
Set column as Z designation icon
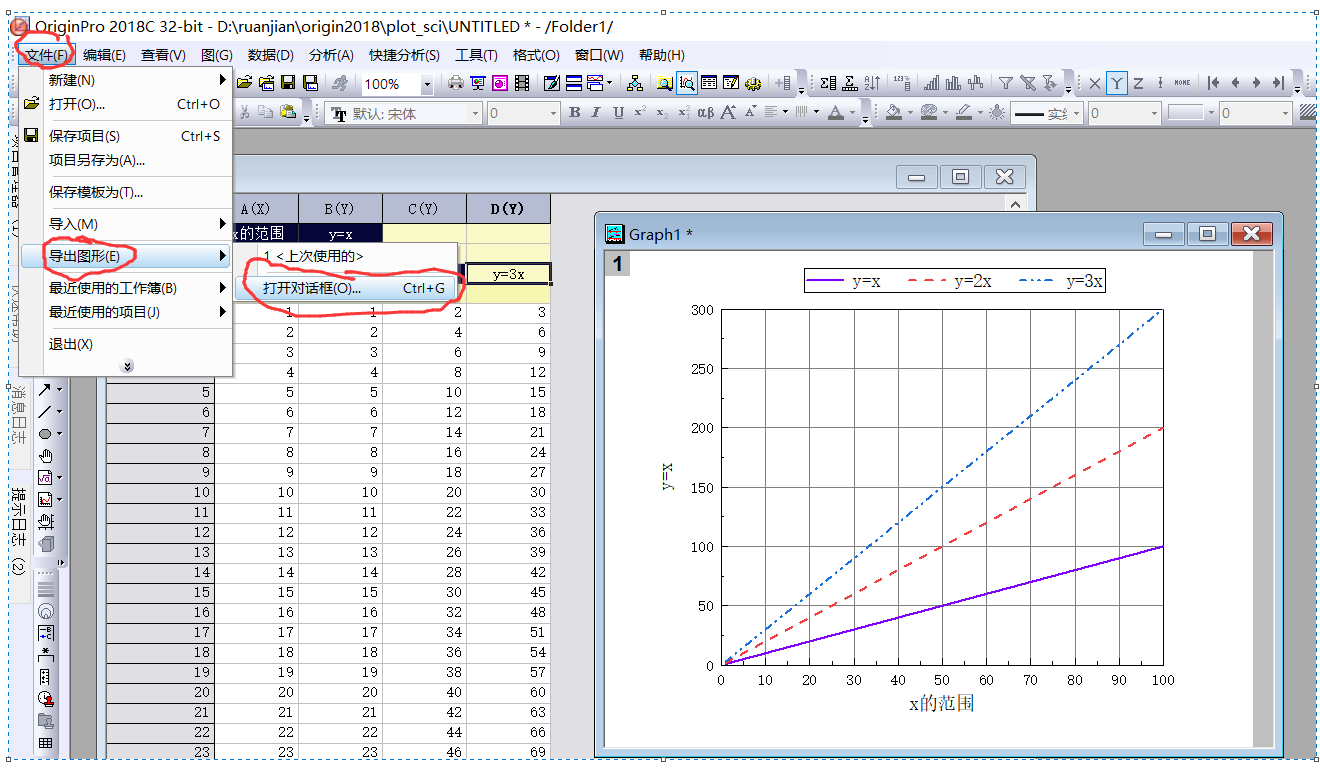(1138, 83)
